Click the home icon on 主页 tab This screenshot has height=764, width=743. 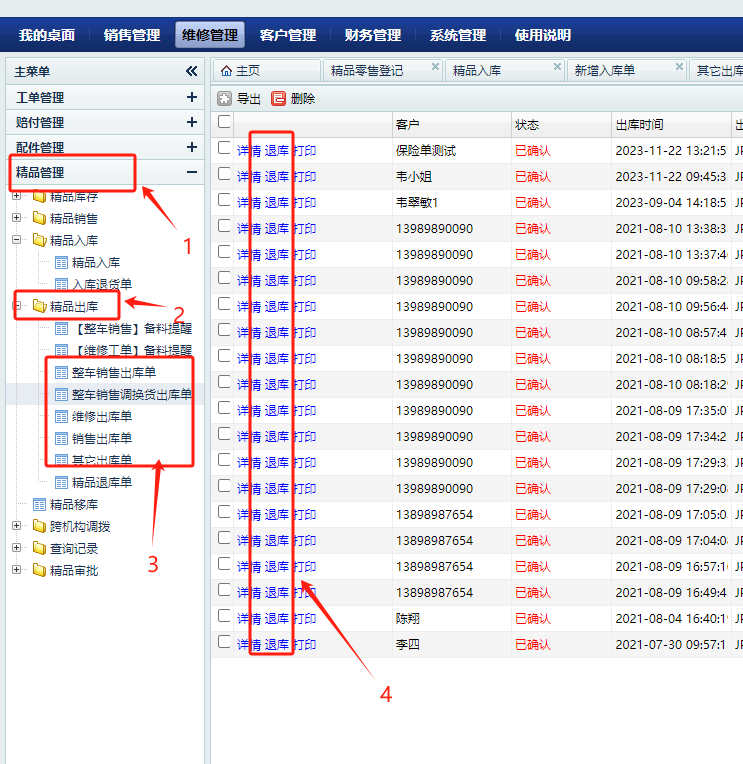(x=226, y=71)
